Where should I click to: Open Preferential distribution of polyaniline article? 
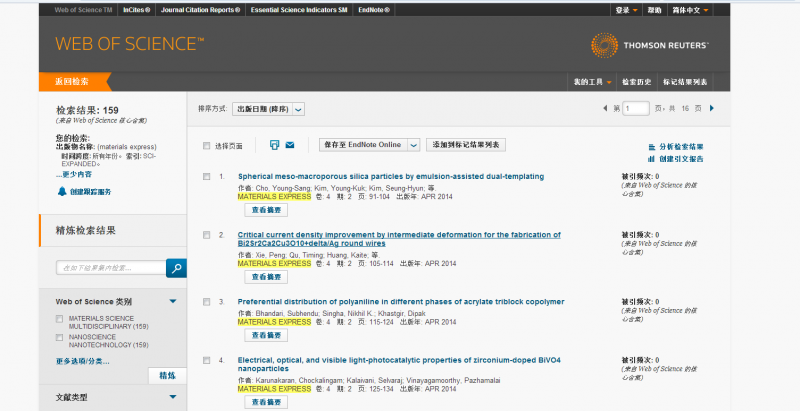pyautogui.click(x=401, y=302)
